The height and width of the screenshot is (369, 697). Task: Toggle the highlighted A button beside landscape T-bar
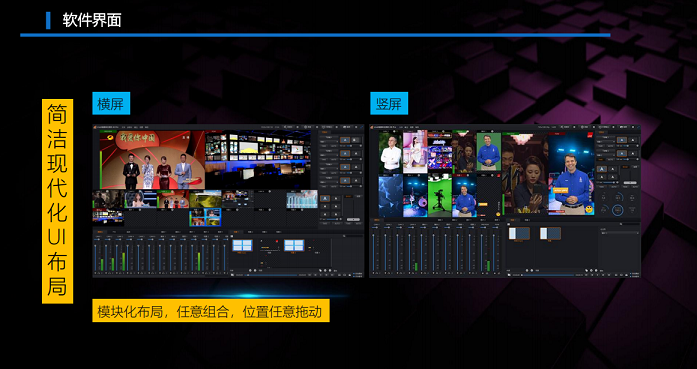coord(325,199)
